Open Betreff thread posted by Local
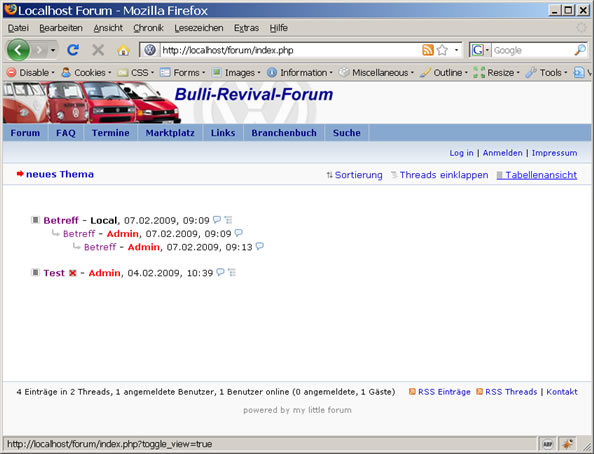 61,220
